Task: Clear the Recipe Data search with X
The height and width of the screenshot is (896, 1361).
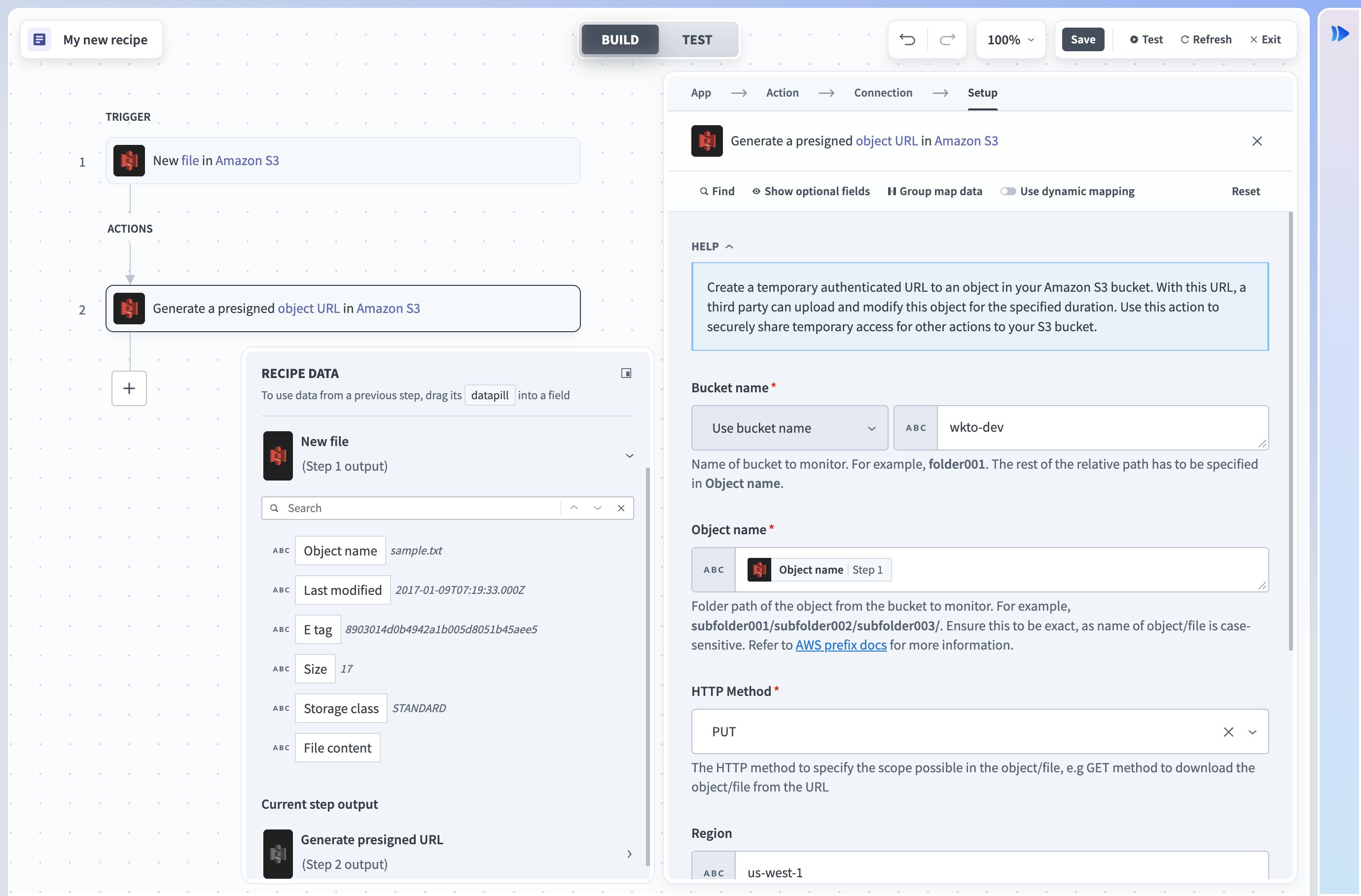Action: (621, 508)
